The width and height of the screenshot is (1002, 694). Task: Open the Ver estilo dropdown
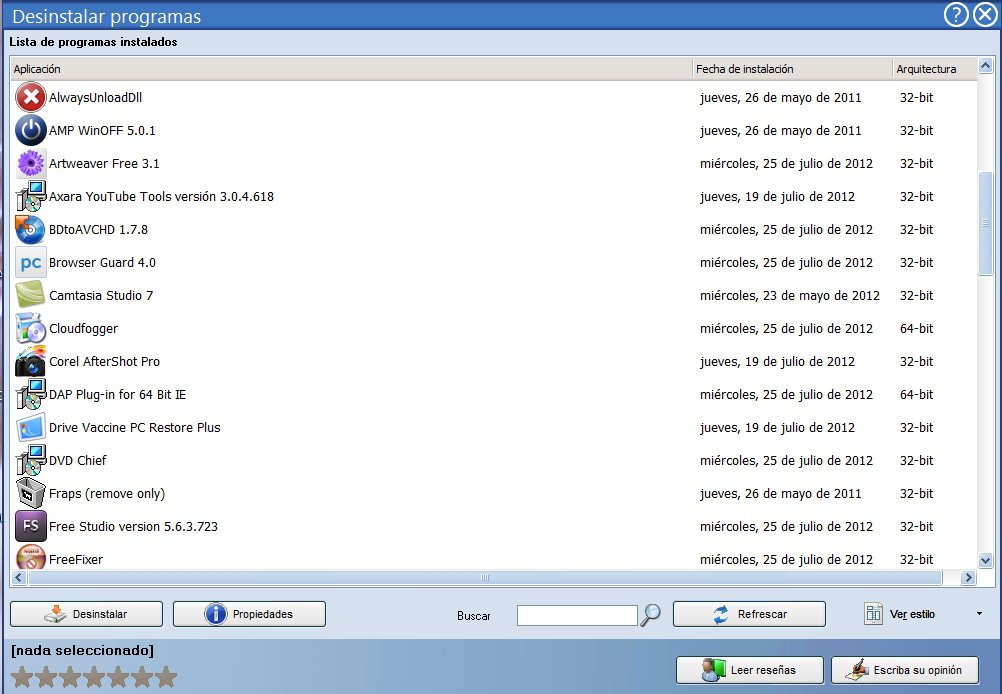pos(923,614)
